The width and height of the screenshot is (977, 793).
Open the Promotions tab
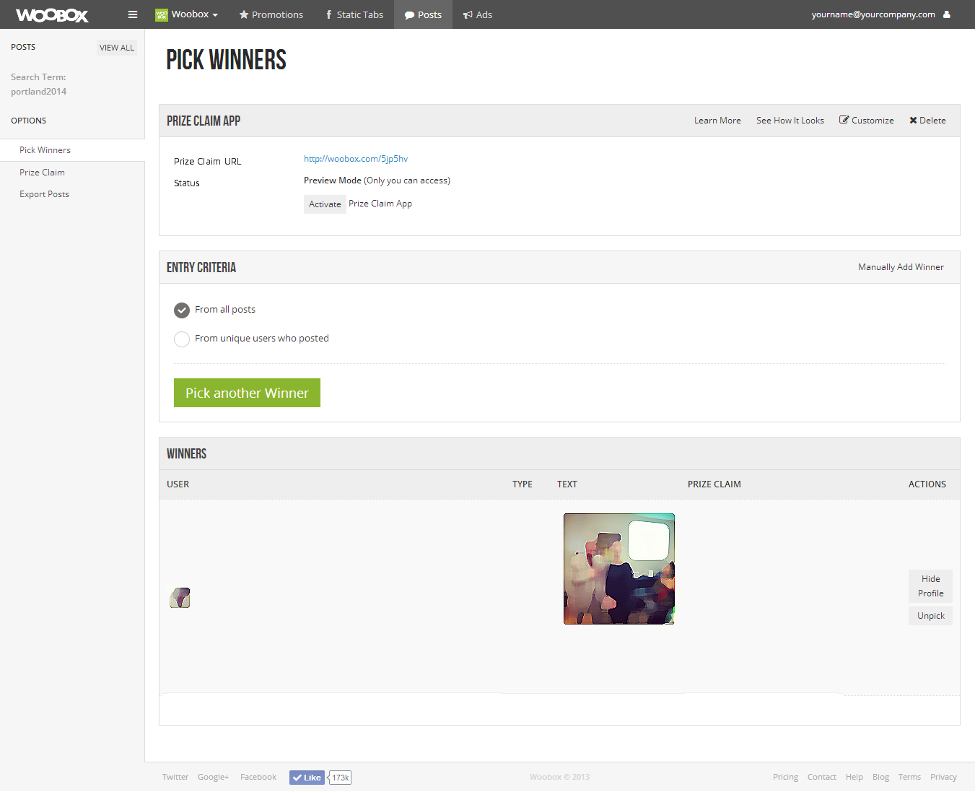tap(271, 15)
